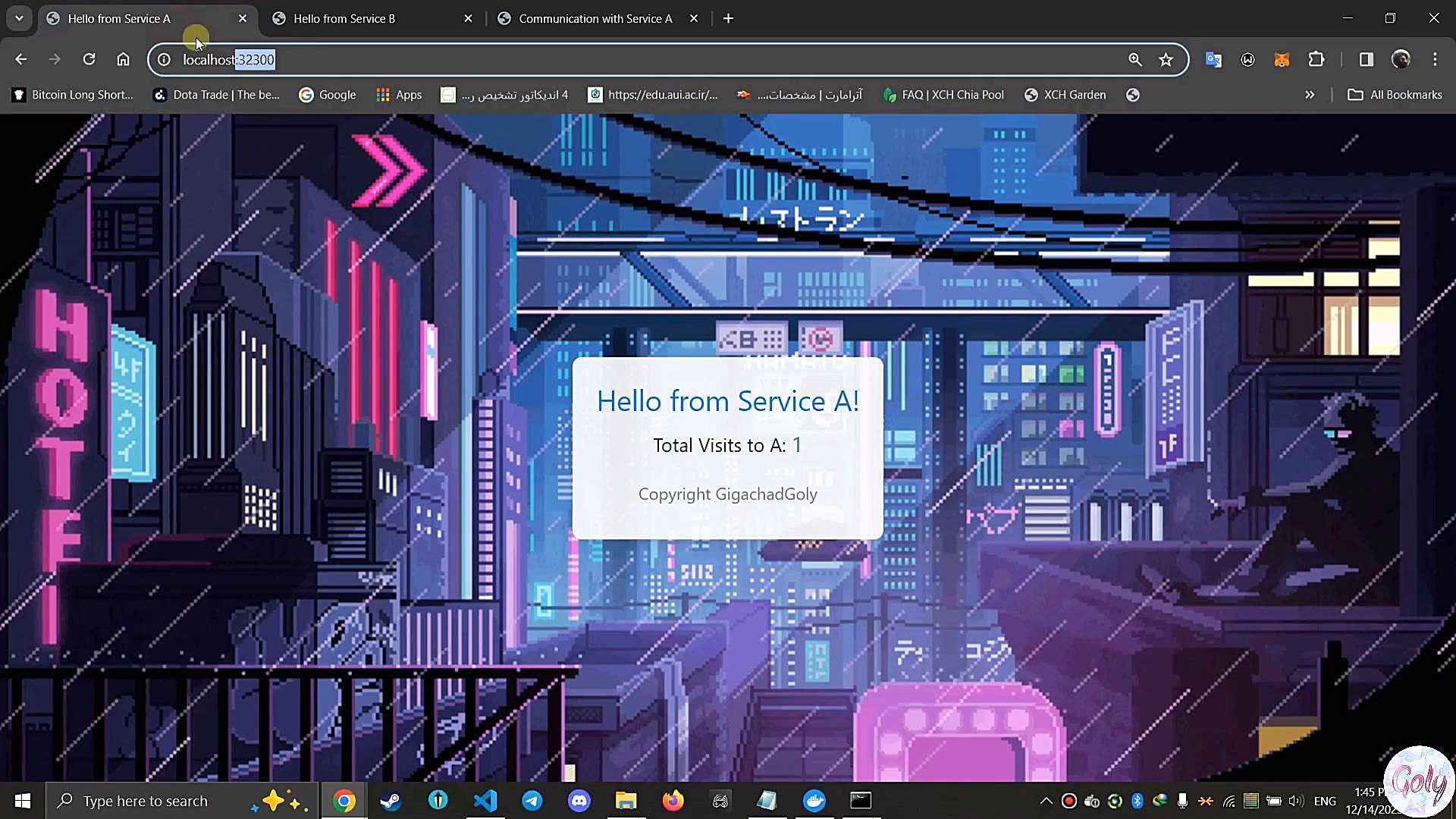Screen dimensions: 1456x819
Task: Go to the browser home page
Action: pyautogui.click(x=123, y=59)
